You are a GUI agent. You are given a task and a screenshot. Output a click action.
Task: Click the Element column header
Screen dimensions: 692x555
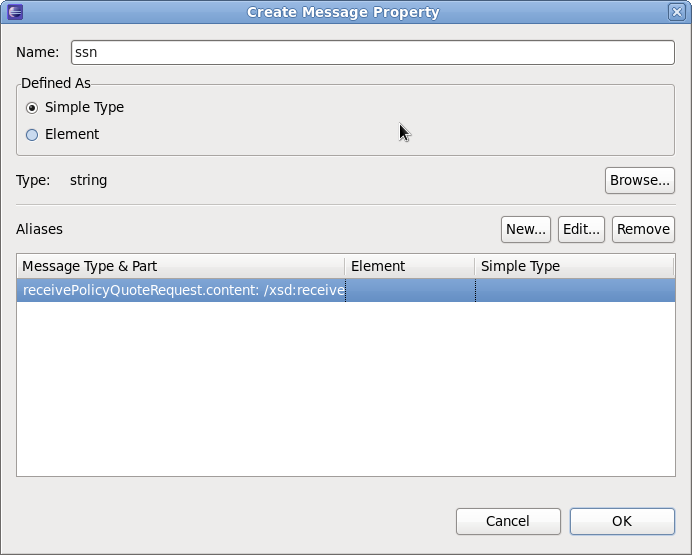tap(410, 266)
